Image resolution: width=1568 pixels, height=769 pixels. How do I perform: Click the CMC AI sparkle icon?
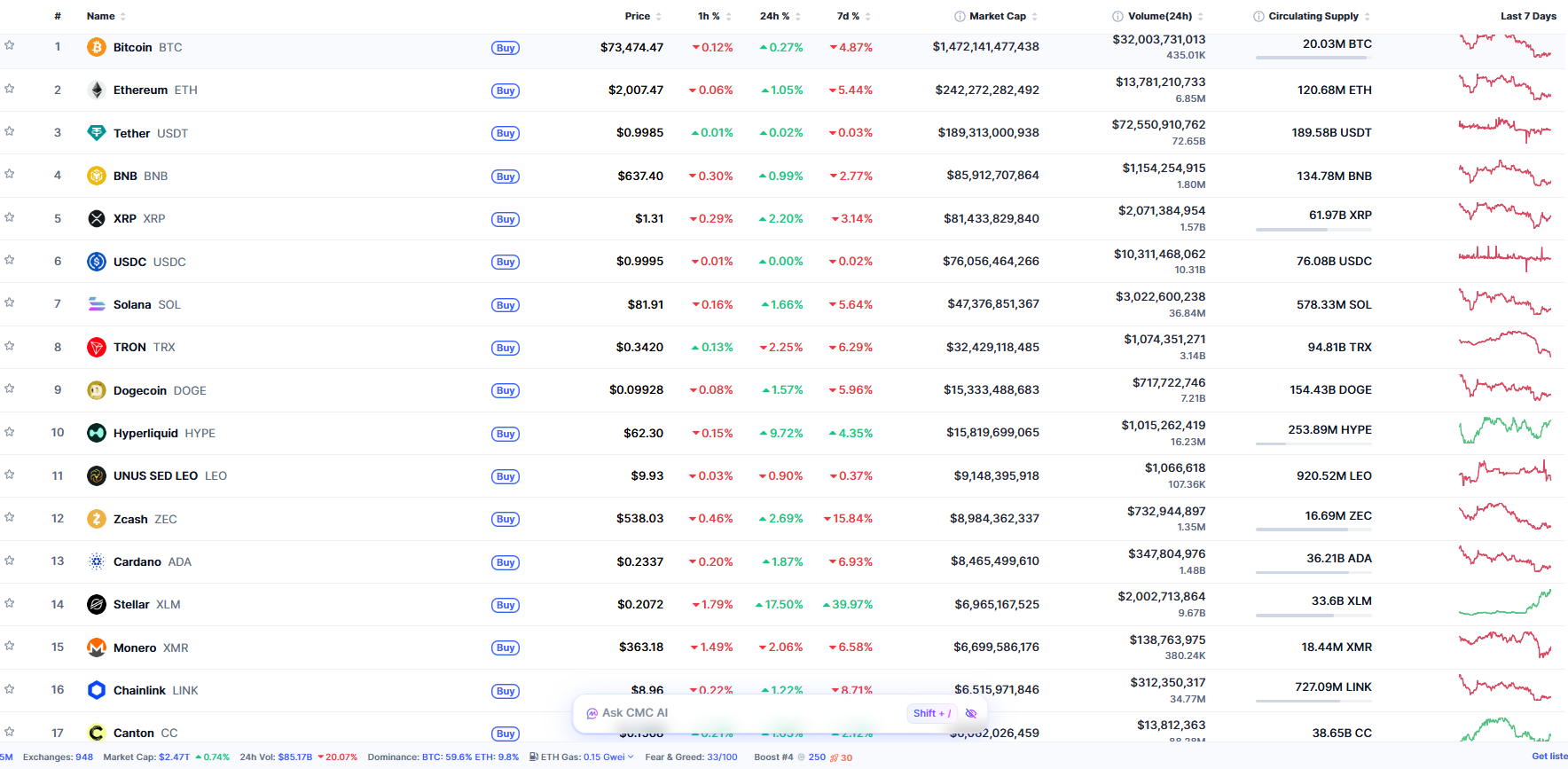[x=592, y=713]
